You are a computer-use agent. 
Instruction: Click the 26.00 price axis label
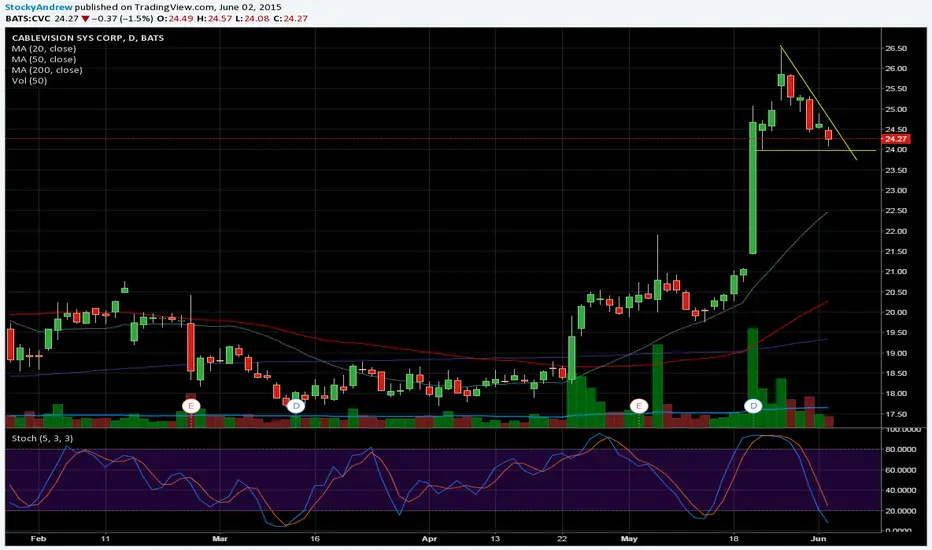coord(896,69)
